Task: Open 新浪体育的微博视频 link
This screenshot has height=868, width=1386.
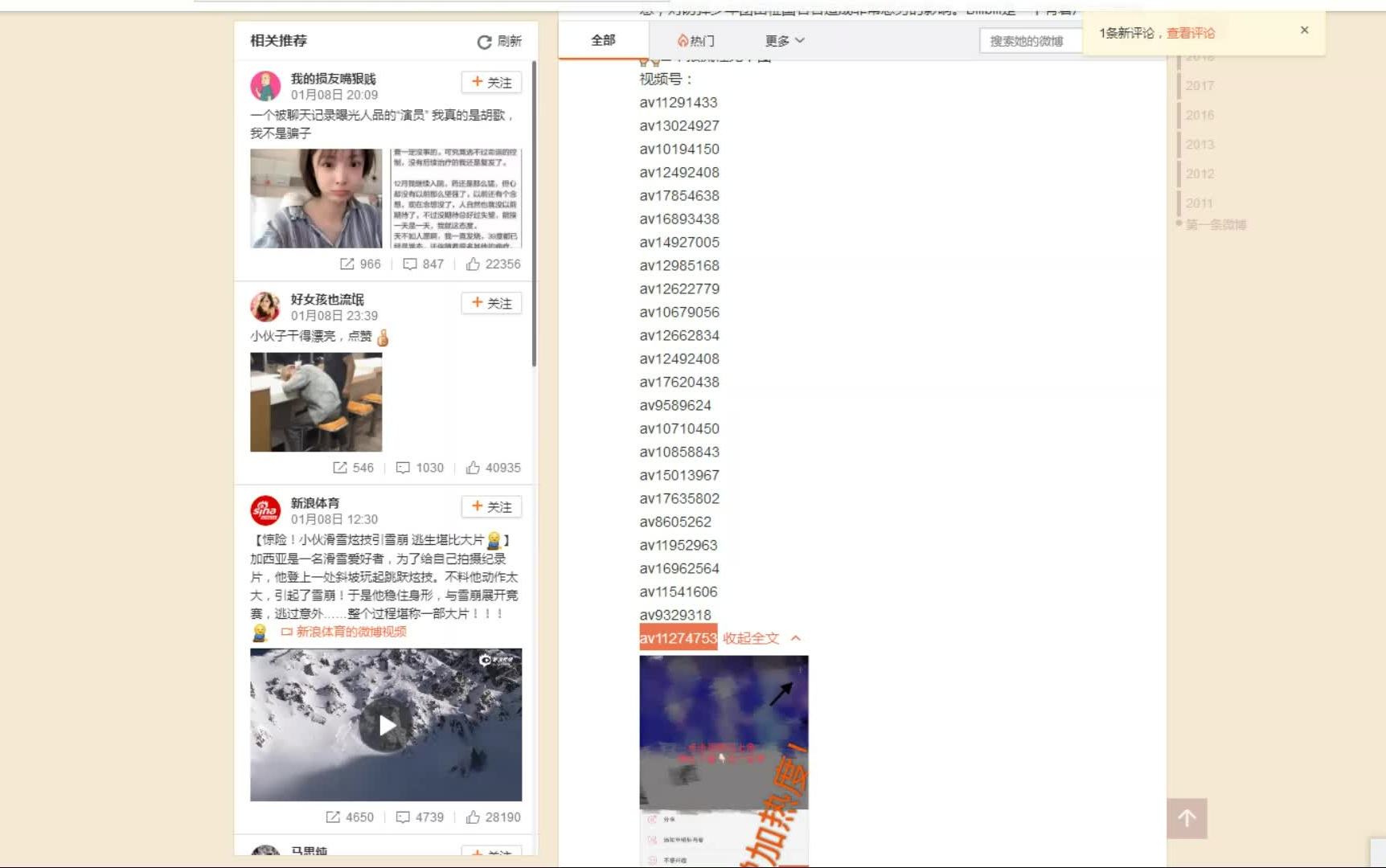Action: [344, 632]
